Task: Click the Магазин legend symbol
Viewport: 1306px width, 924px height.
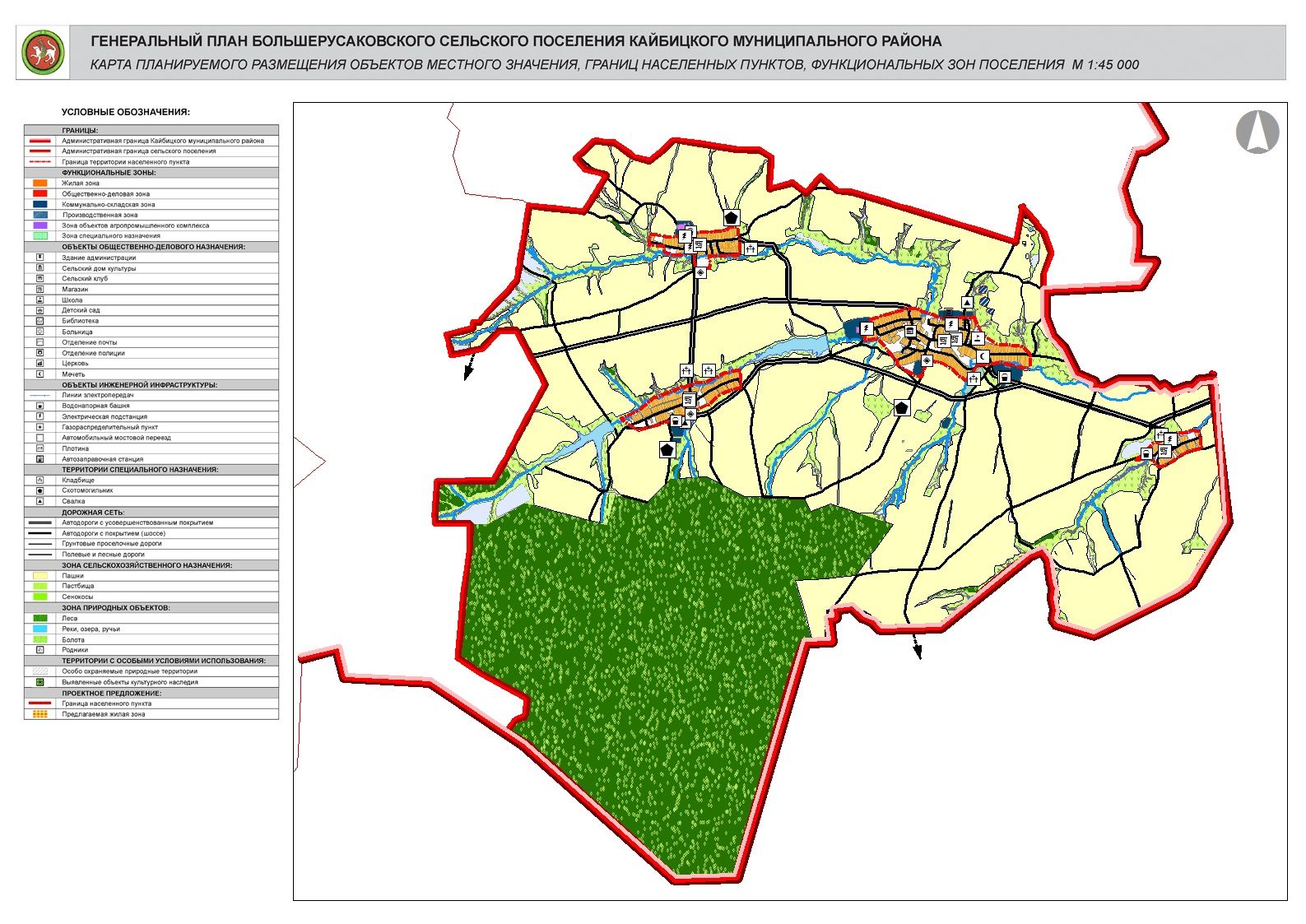Action: point(40,290)
